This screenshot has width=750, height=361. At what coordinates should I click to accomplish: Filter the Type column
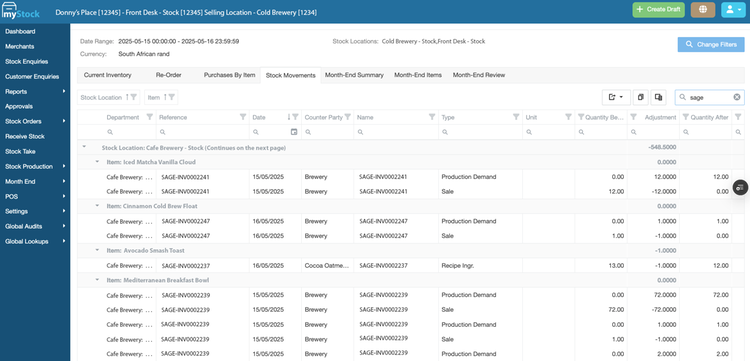point(516,117)
